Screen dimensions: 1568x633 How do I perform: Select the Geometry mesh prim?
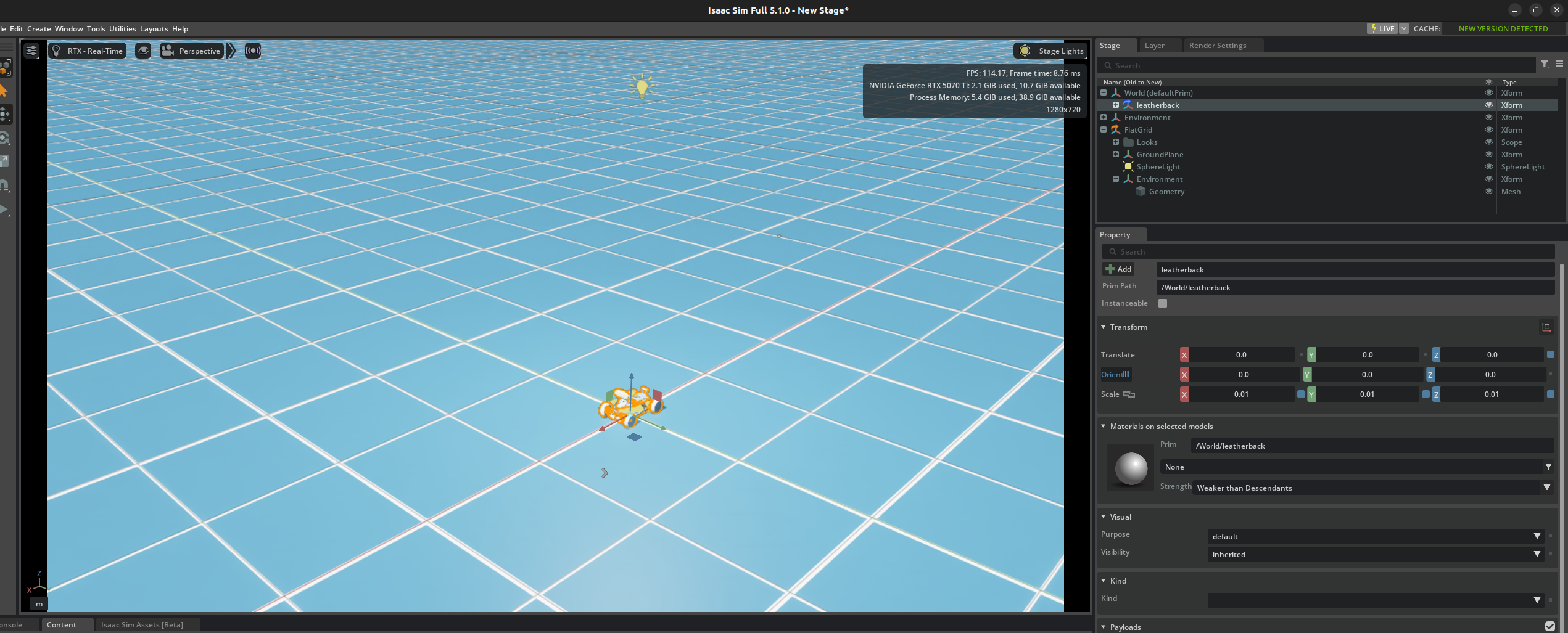[1166, 191]
